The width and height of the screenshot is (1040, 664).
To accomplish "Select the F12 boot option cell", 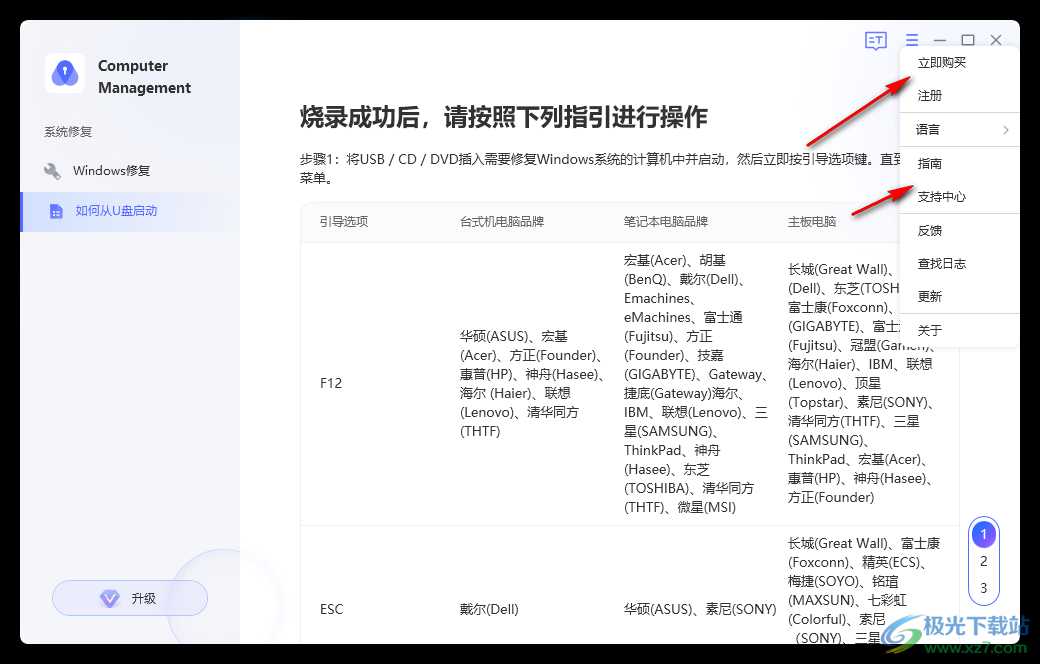I will point(331,383).
